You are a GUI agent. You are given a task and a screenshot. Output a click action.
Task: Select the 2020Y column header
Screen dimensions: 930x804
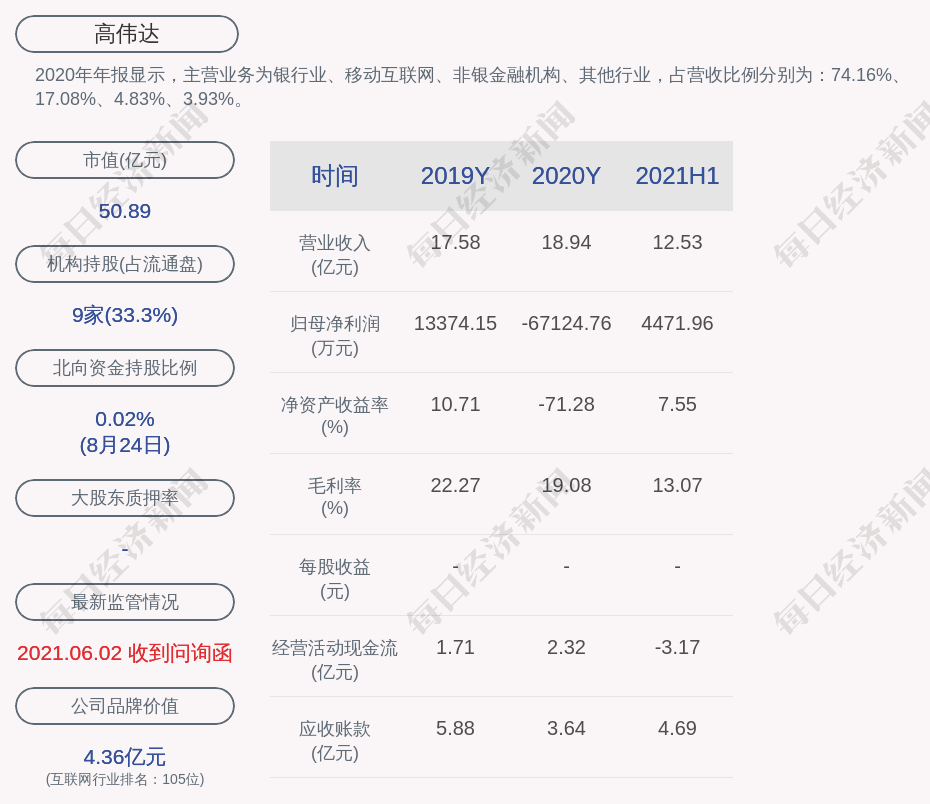click(566, 176)
